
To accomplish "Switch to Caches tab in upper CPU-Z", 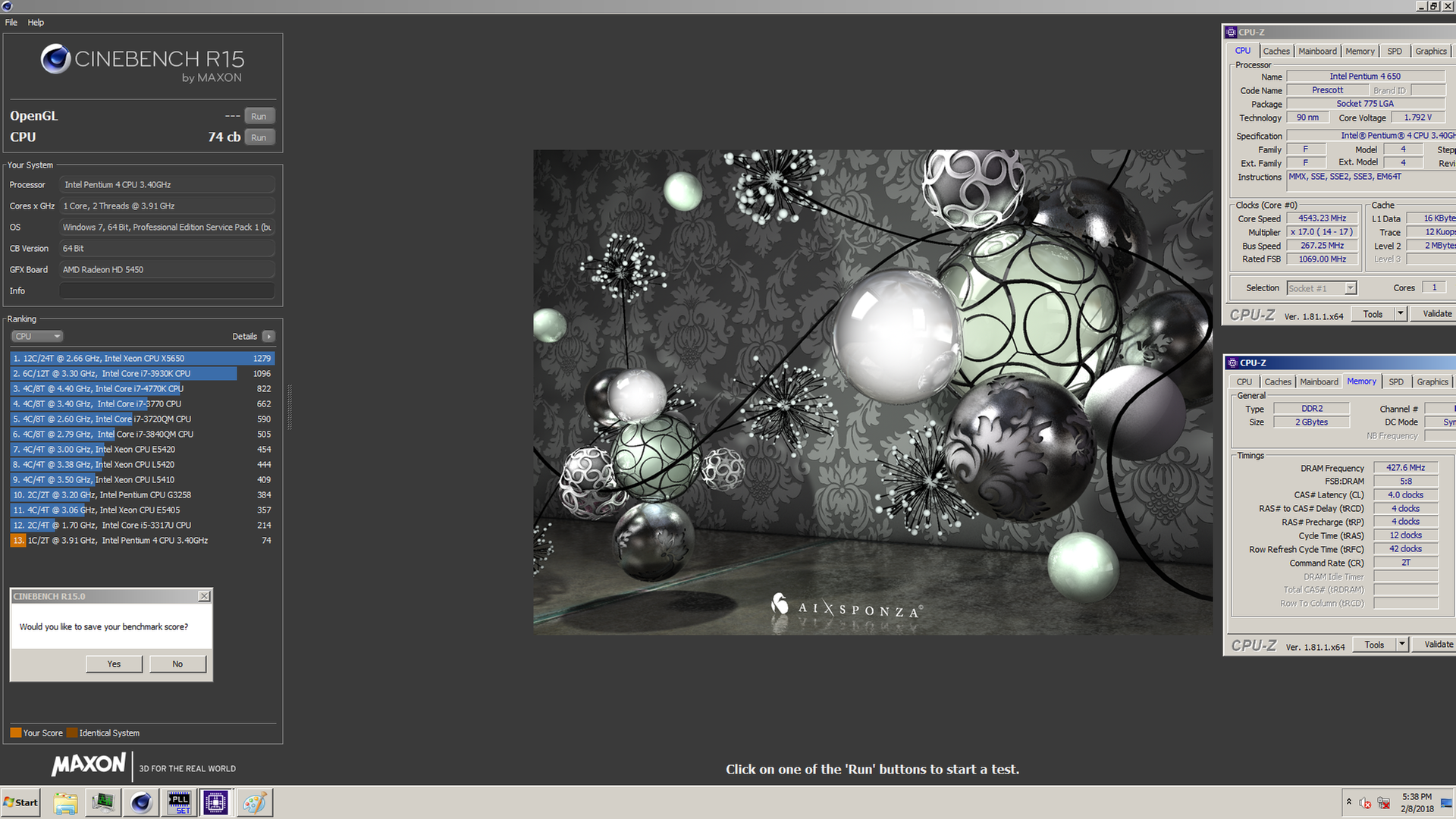I will coord(1276,51).
